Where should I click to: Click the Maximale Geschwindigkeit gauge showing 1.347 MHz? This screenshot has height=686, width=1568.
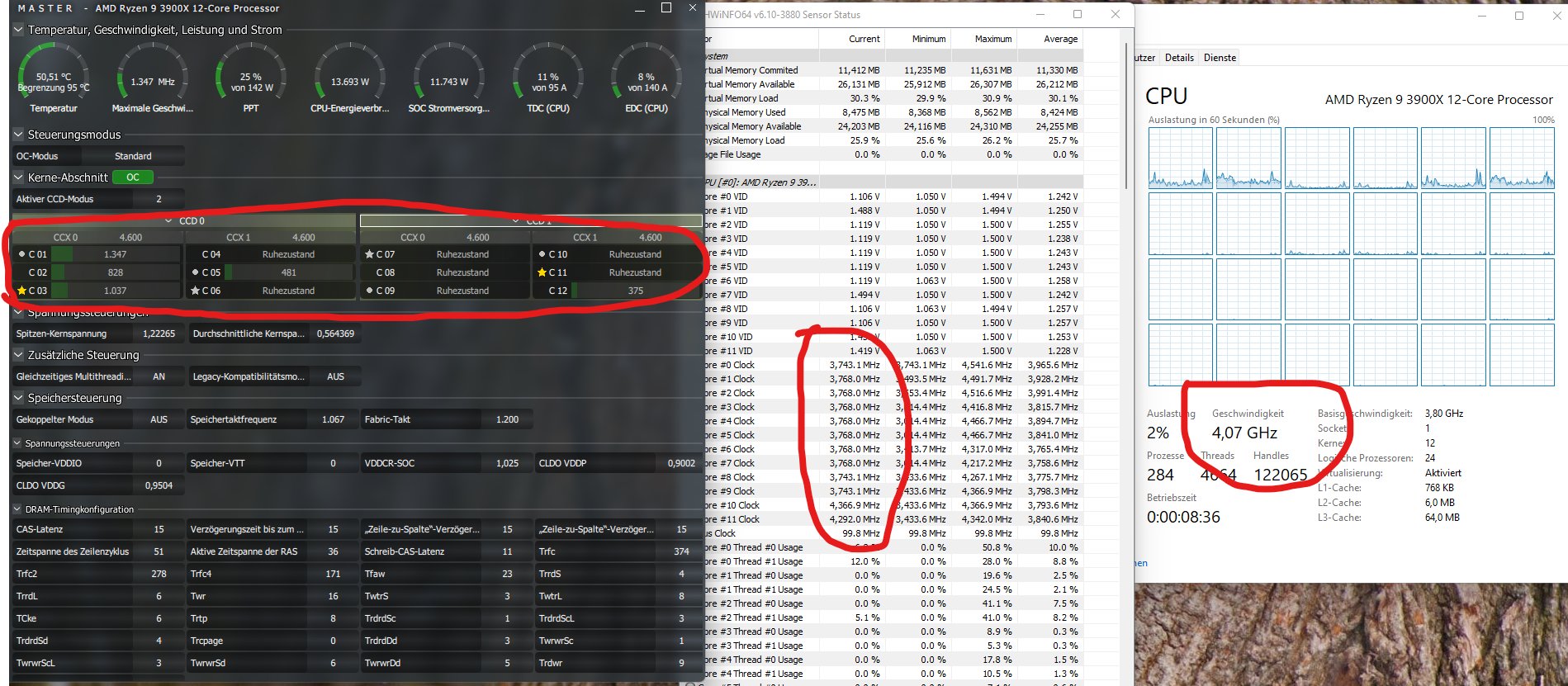tap(153, 78)
